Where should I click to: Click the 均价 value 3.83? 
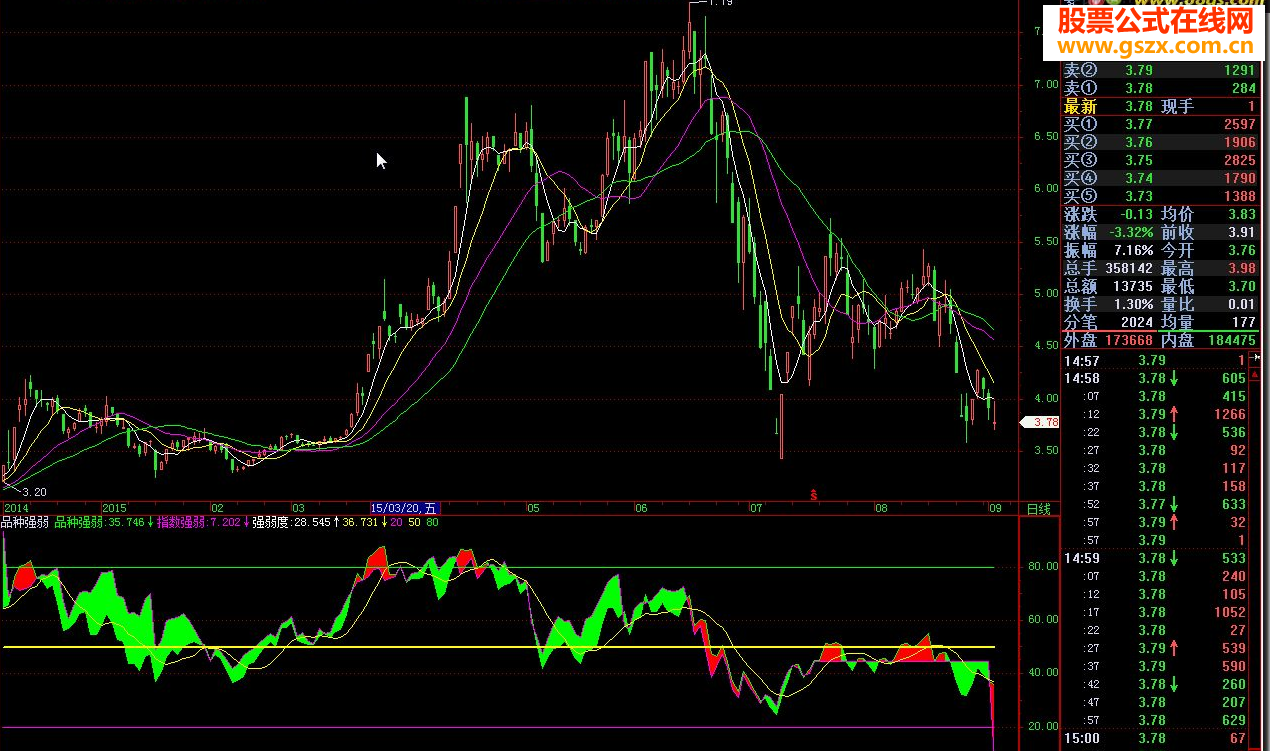(1241, 214)
